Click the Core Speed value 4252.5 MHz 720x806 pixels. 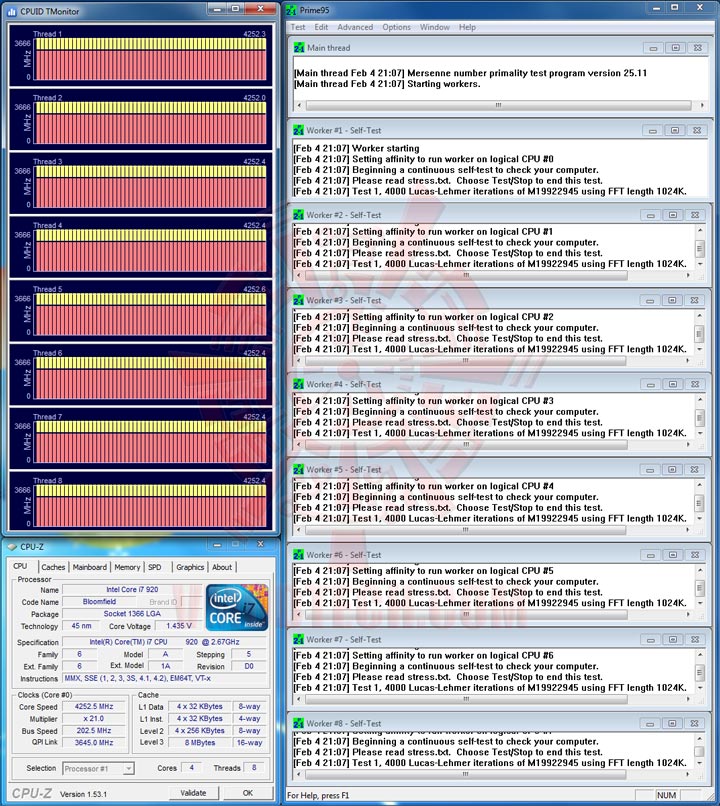[x=94, y=707]
